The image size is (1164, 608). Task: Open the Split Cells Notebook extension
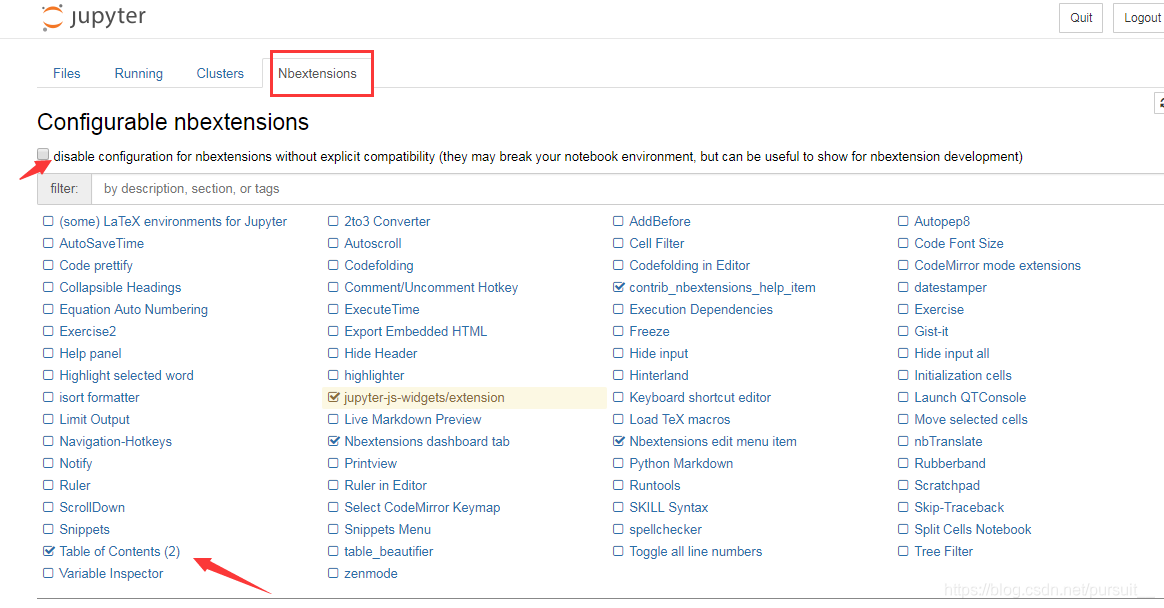point(973,529)
